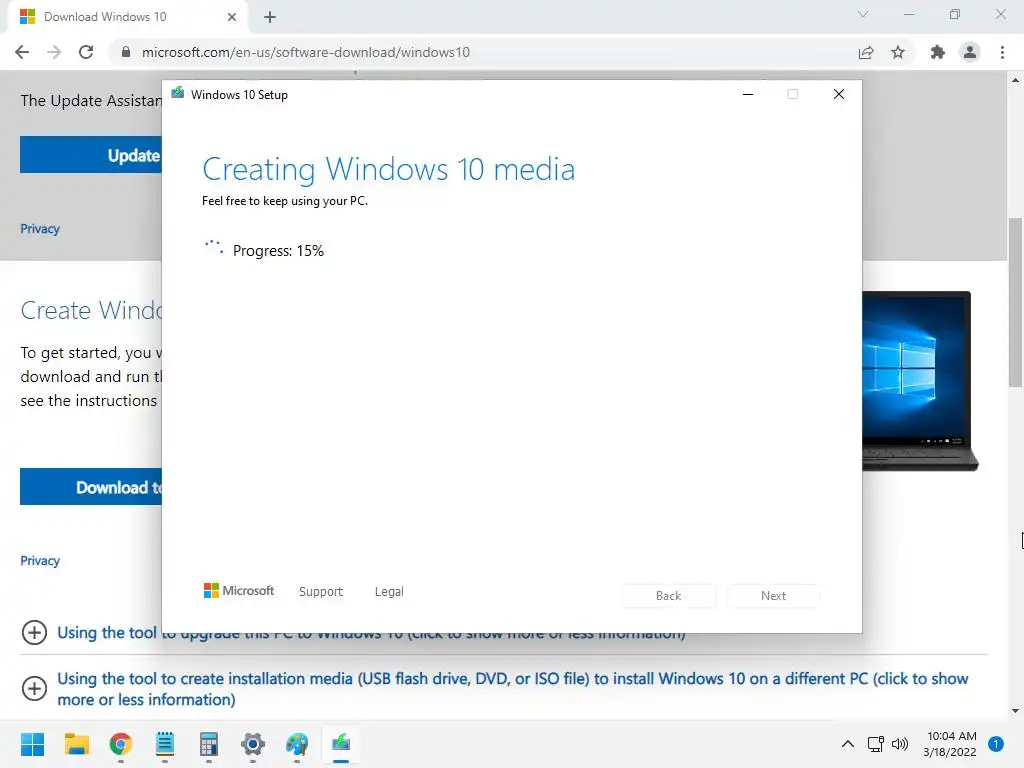Open Calculator from the taskbar

[x=209, y=744]
